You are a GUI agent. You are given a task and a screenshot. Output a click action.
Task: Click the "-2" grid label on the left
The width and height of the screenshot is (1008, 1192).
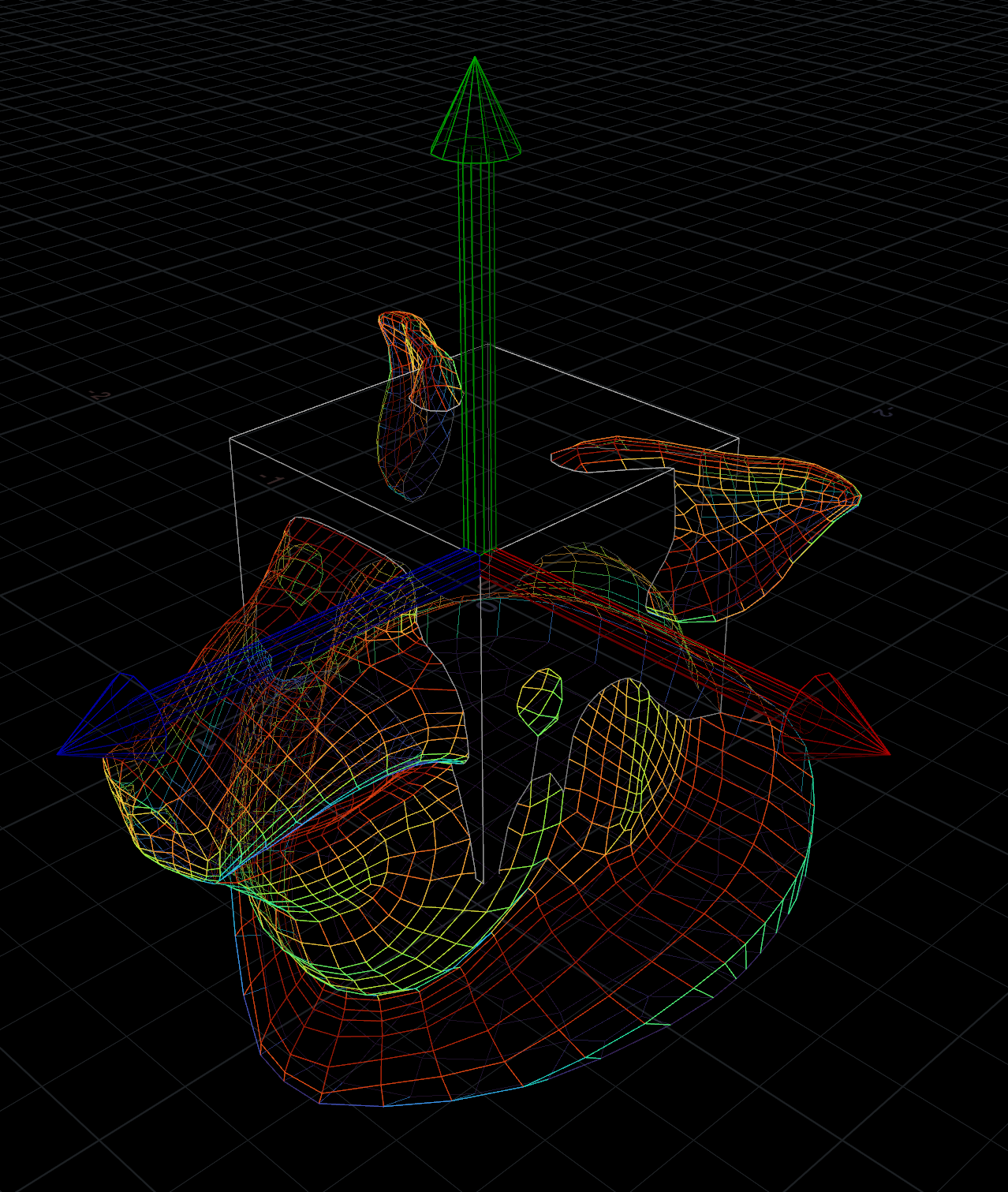[99, 395]
